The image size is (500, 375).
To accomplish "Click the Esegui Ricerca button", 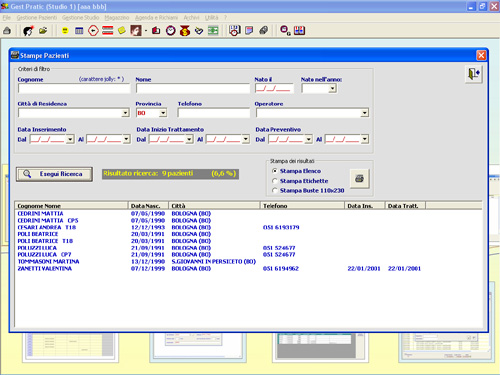I will 54,174.
